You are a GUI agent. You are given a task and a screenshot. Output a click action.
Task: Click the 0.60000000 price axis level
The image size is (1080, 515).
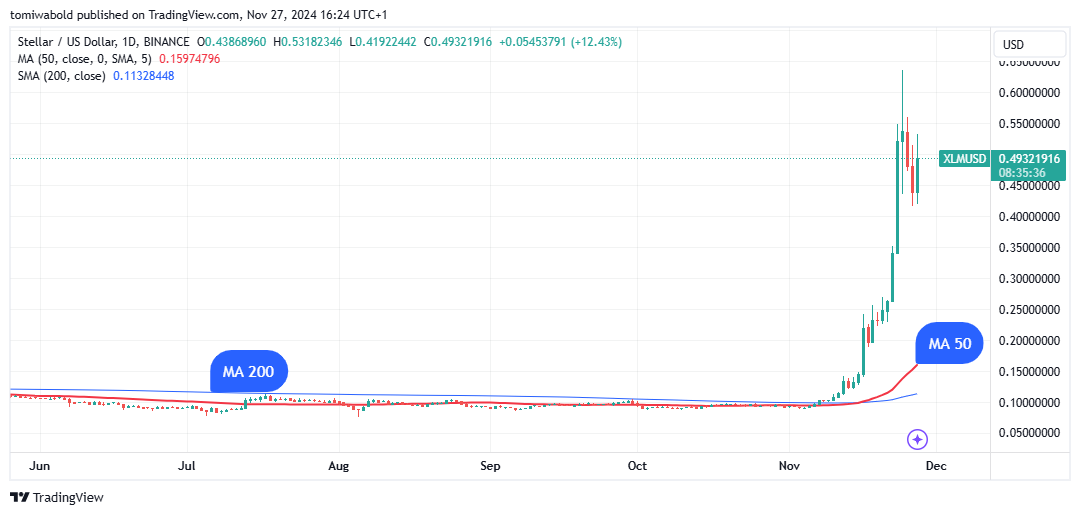pyautogui.click(x=1028, y=93)
